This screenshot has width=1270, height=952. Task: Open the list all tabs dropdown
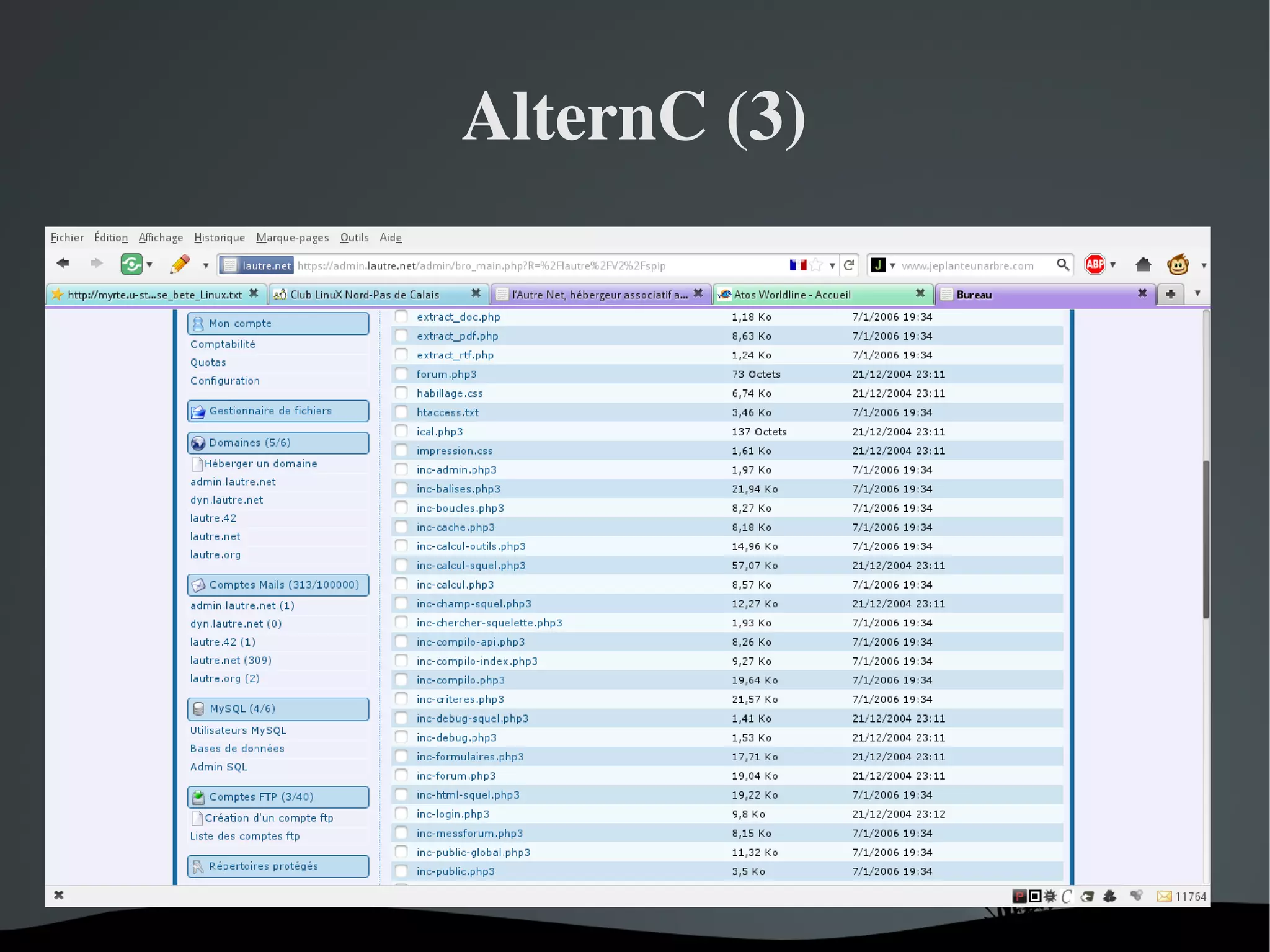tap(1197, 293)
